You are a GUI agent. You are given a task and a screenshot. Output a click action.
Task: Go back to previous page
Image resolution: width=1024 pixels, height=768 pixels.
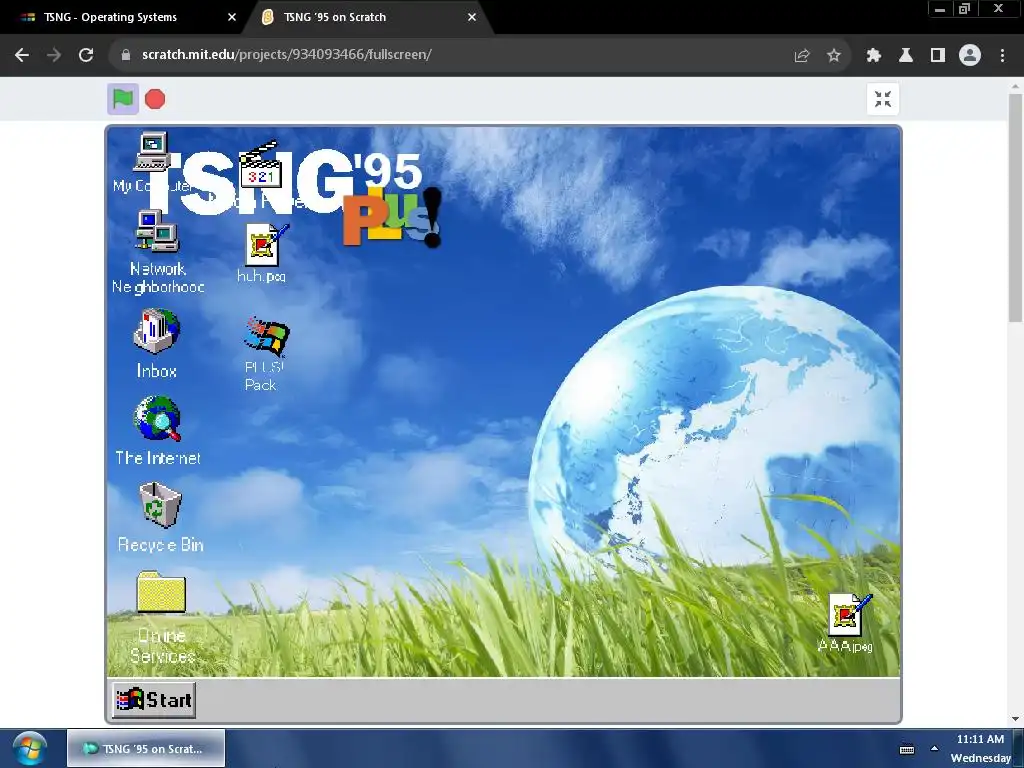(22, 55)
